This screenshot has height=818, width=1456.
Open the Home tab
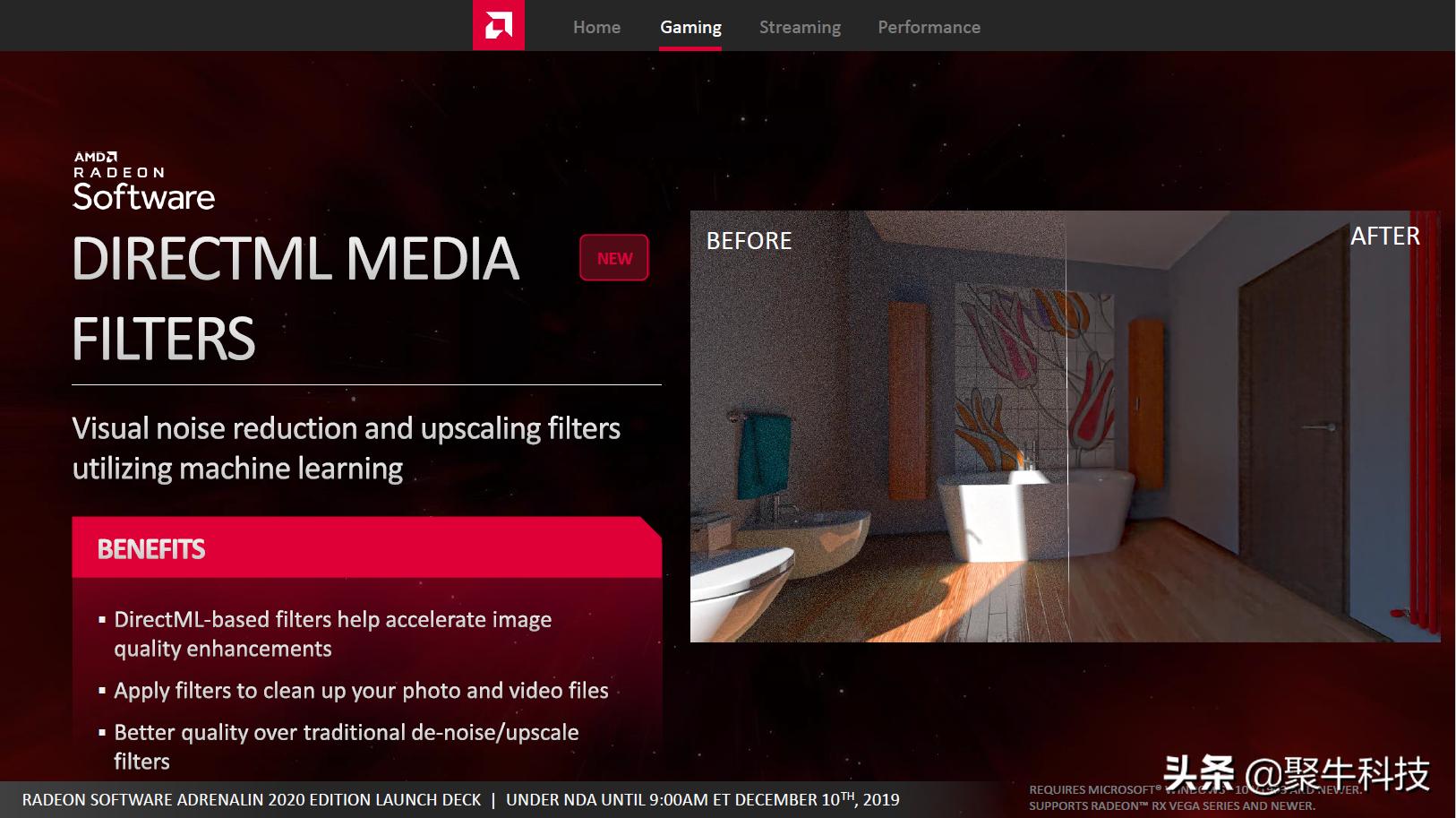tap(596, 27)
